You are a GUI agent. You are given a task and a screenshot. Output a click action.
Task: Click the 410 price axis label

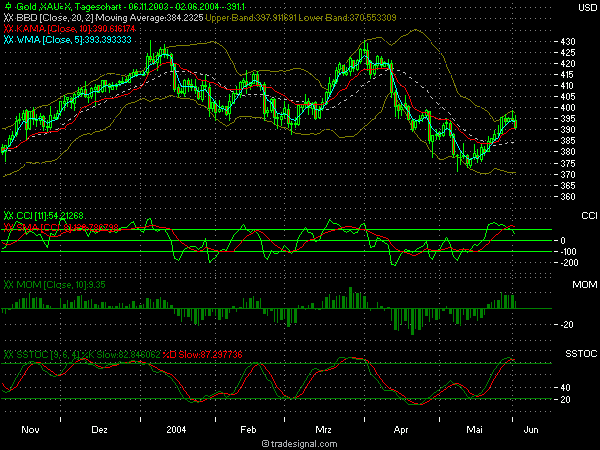568,86
